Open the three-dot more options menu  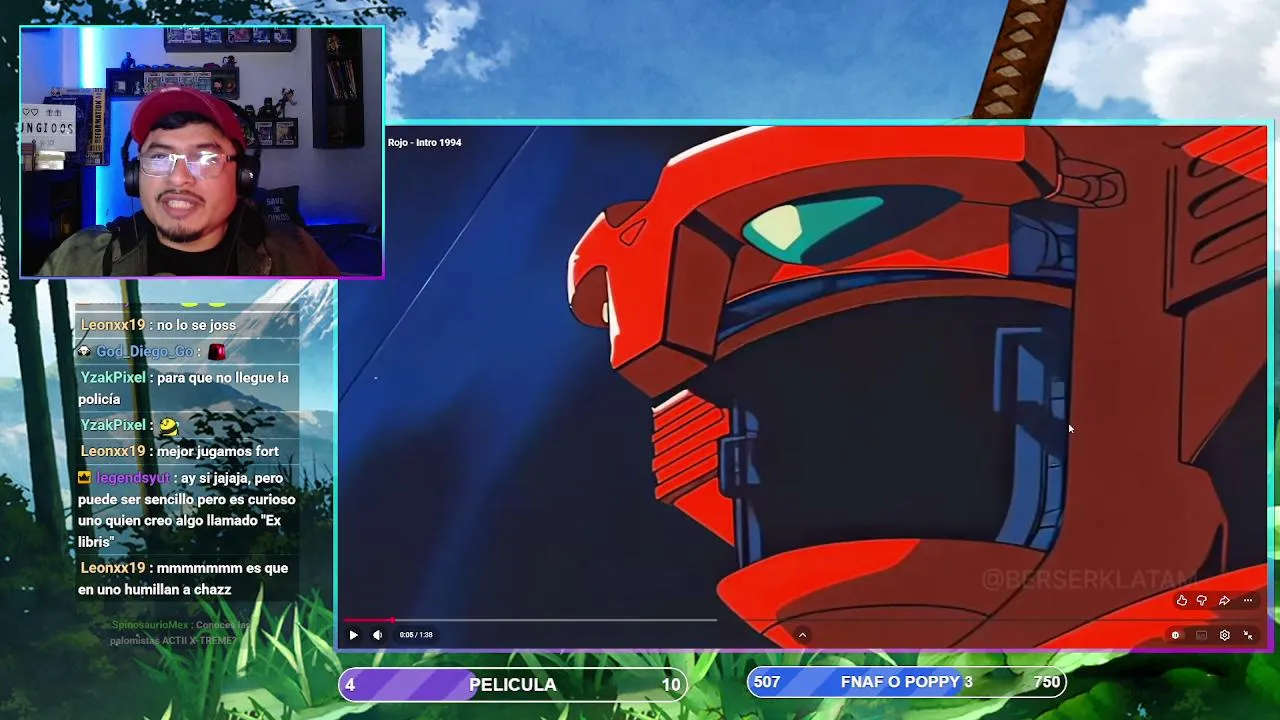coord(1247,600)
